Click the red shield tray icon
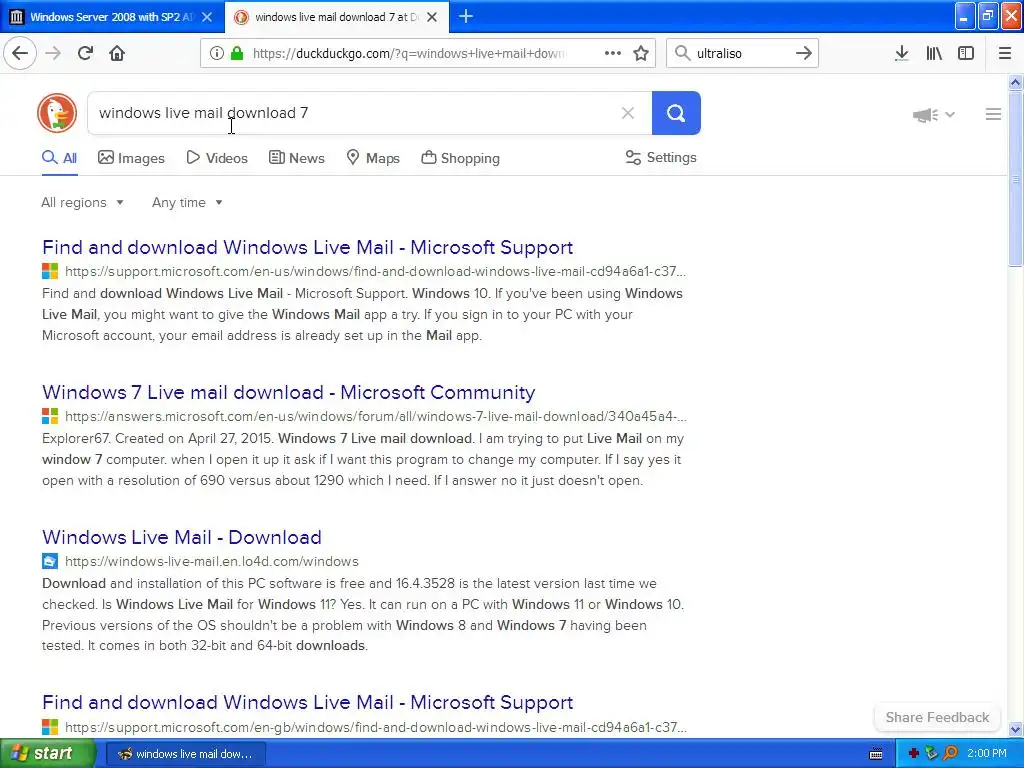The width and height of the screenshot is (1024, 768). (x=913, y=754)
